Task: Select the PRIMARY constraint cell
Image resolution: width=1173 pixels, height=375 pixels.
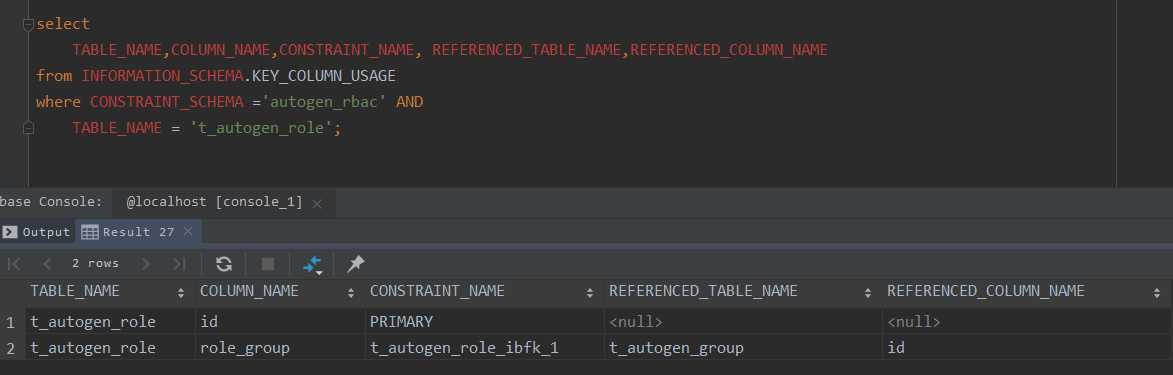Action: (x=484, y=322)
